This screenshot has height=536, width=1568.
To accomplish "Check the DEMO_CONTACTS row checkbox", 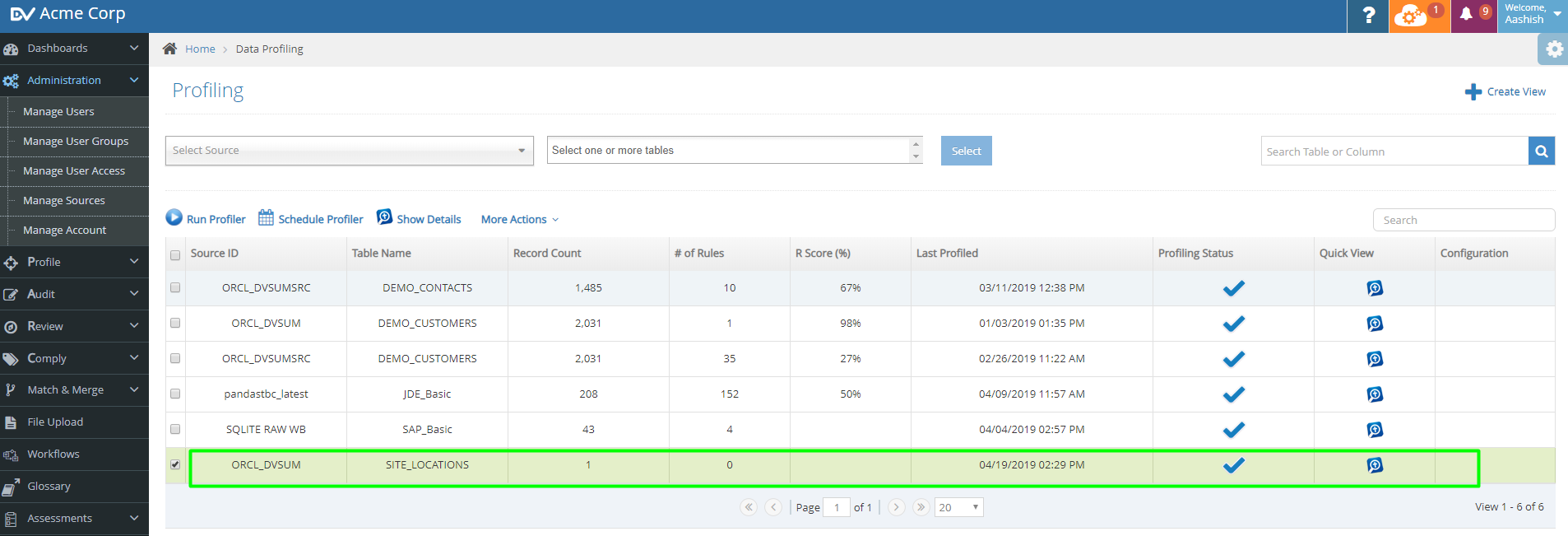I will pos(175,287).
